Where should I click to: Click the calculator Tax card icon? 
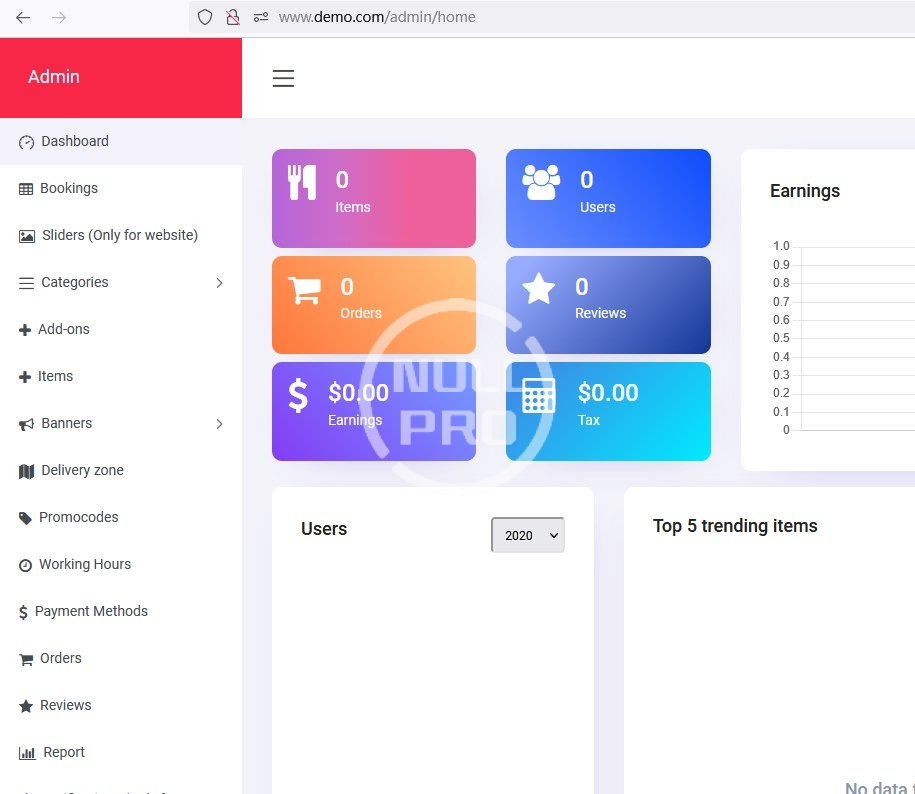[x=539, y=396]
